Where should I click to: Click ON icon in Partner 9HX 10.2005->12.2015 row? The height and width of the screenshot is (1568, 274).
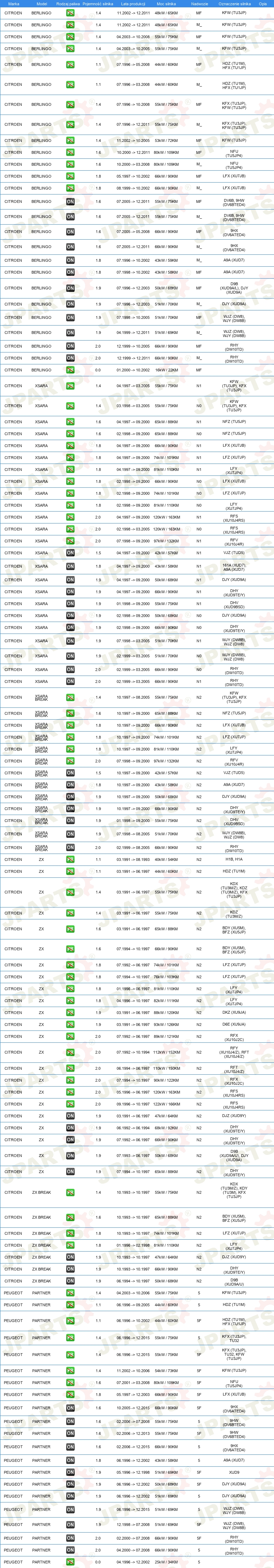[71, 1409]
